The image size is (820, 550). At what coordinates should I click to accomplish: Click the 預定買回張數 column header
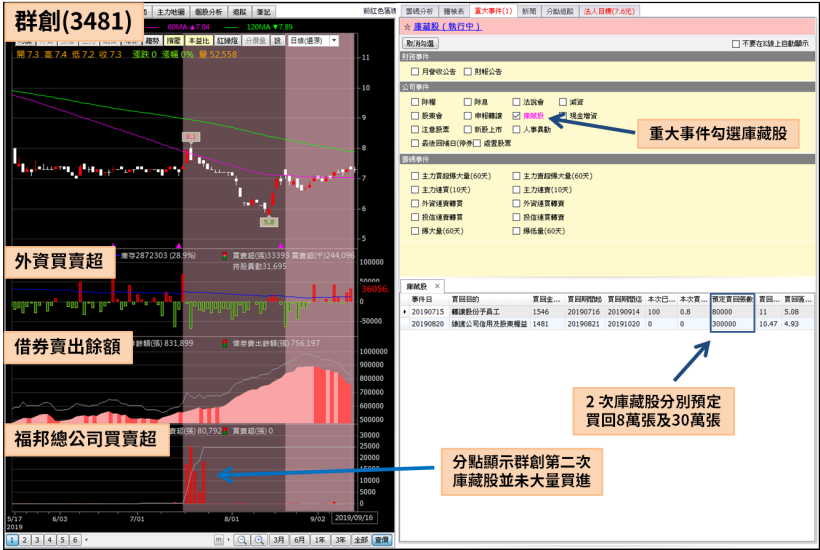coord(732,299)
